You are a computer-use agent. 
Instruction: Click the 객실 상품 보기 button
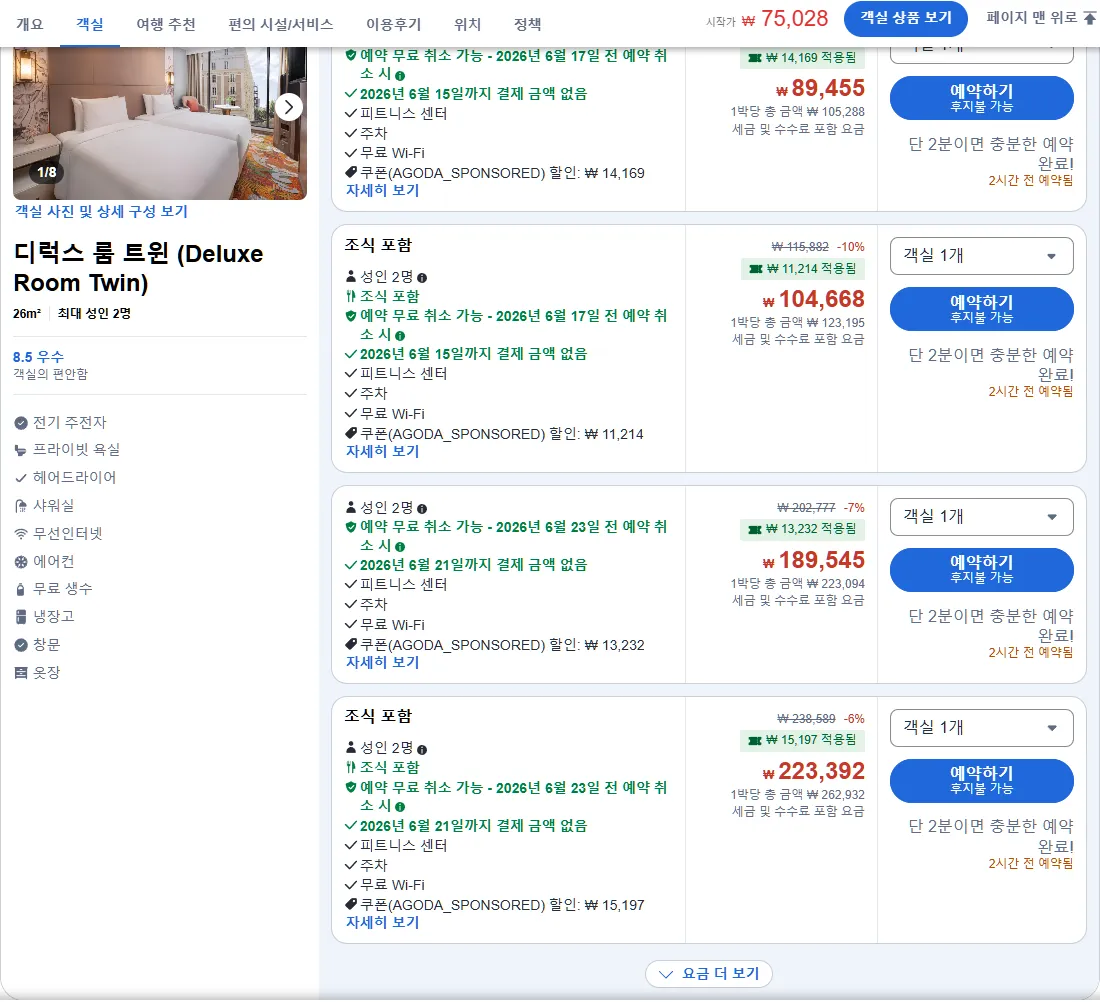906,18
